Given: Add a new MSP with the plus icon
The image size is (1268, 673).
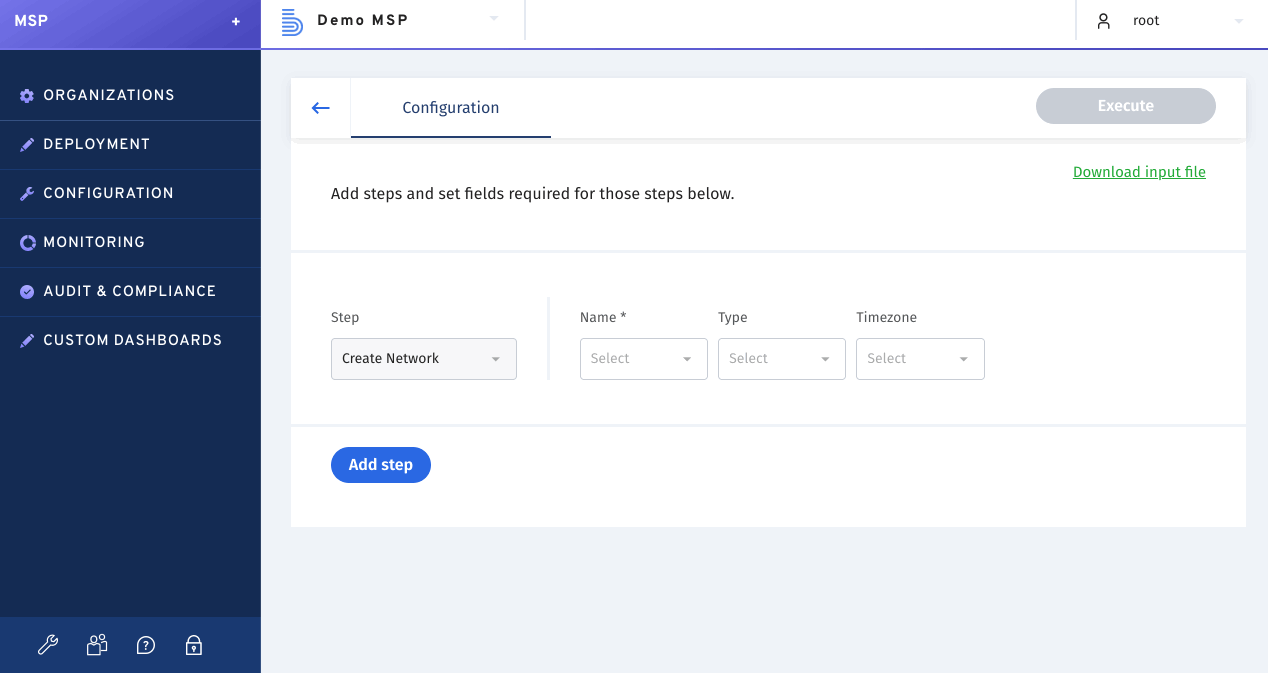Looking at the screenshot, I should tap(236, 20).
